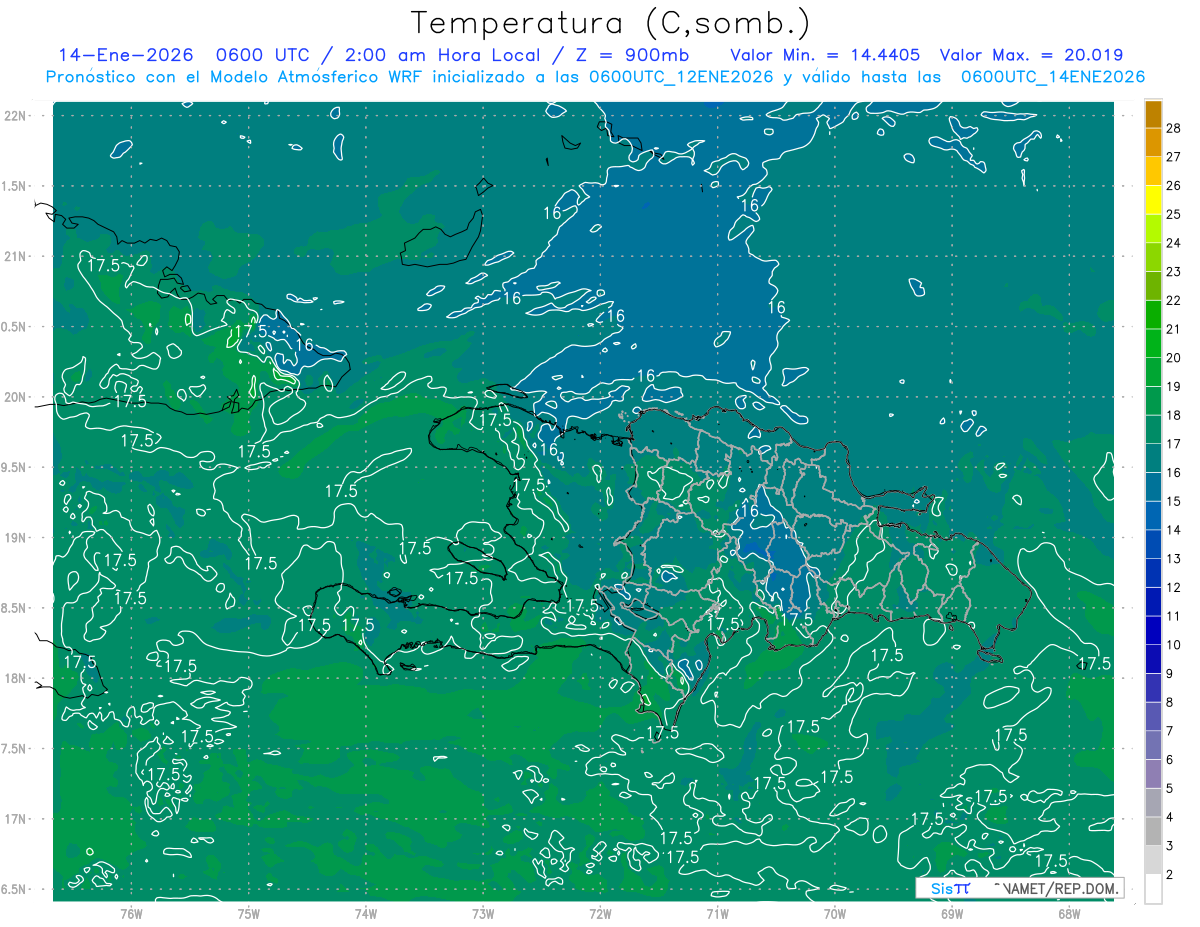Click the 7 label on the color scale
This screenshot has height=927, width=1200.
(x=1169, y=731)
